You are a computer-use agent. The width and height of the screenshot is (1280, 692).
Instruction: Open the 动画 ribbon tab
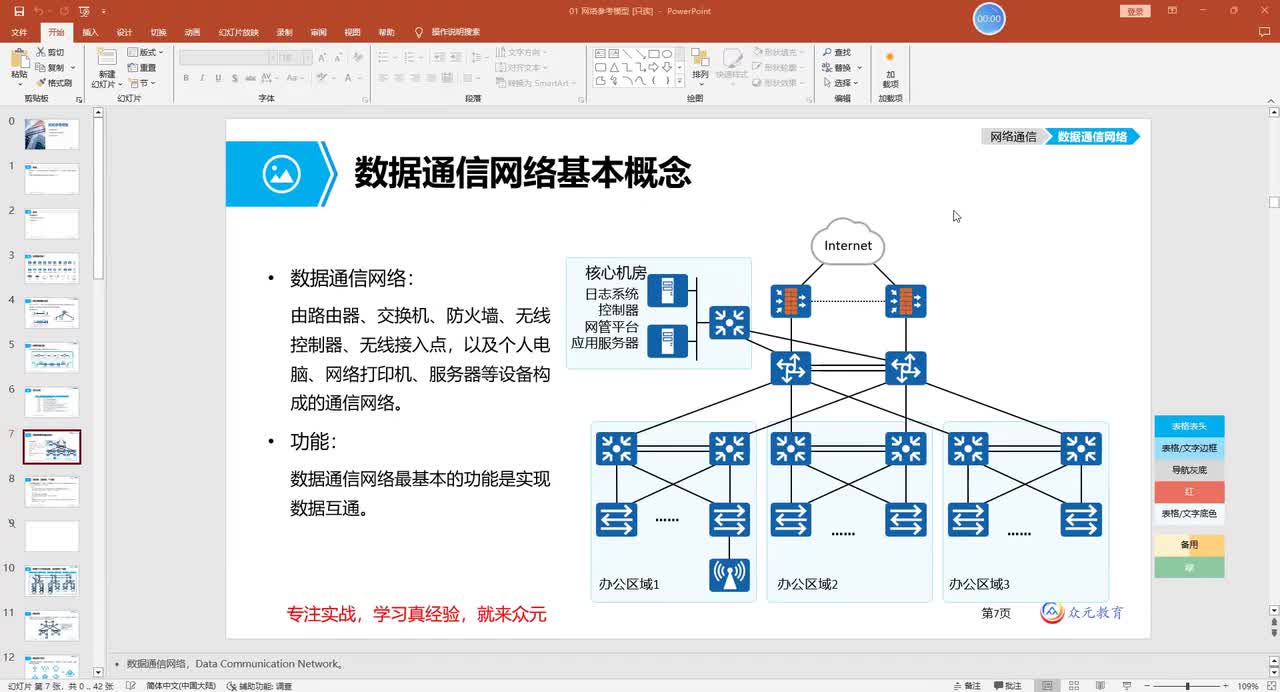192,32
